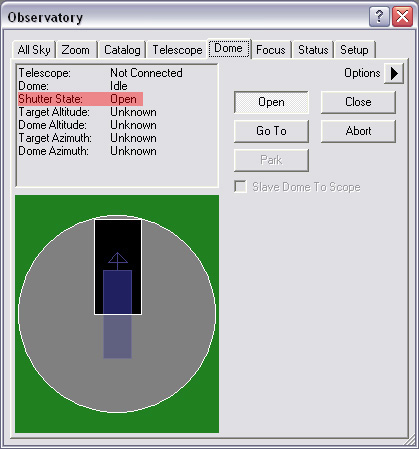419x449 pixels.
Task: Abort the dome movement
Action: [x=358, y=131]
